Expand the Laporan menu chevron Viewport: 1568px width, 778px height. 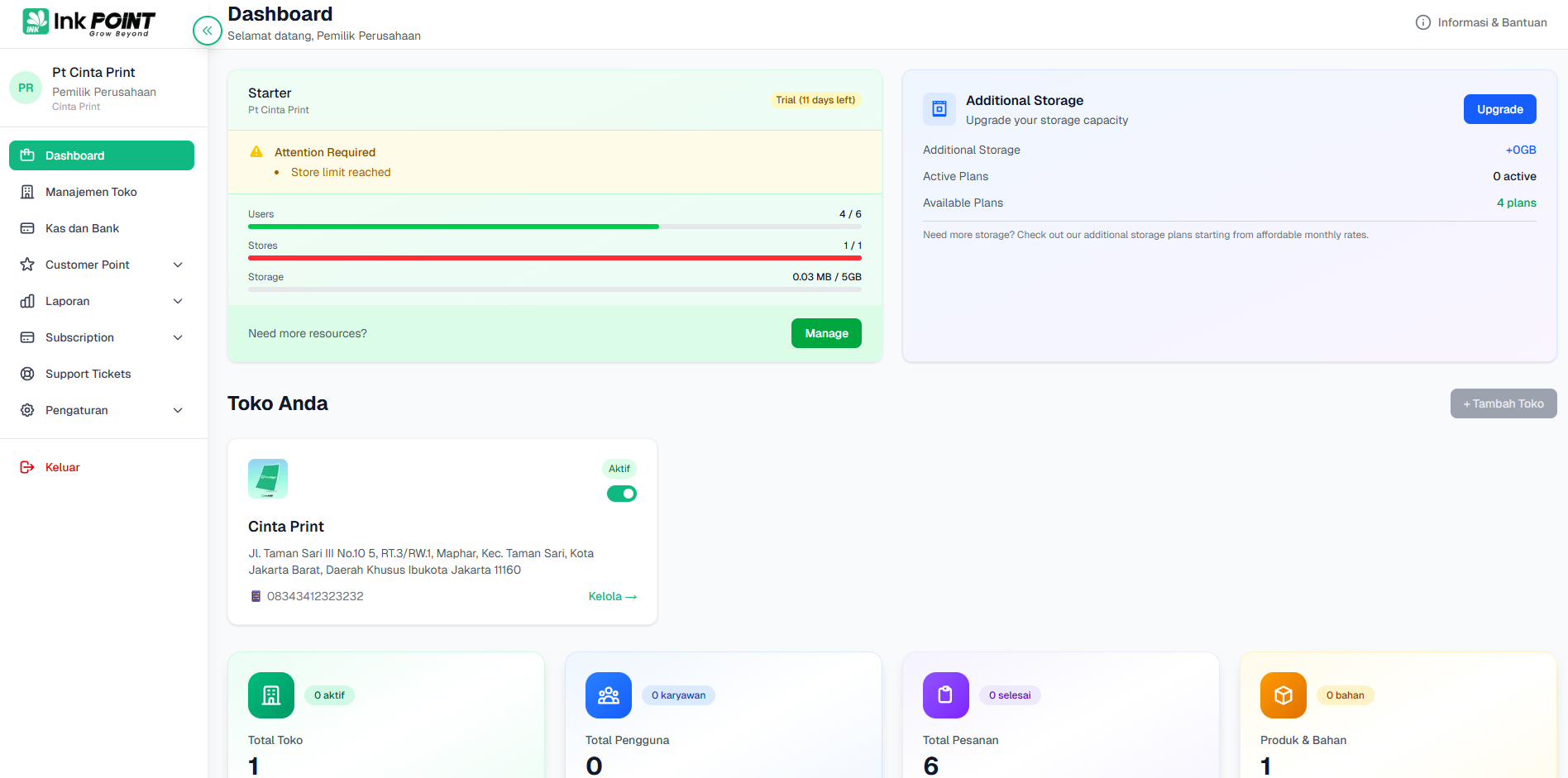[178, 301]
